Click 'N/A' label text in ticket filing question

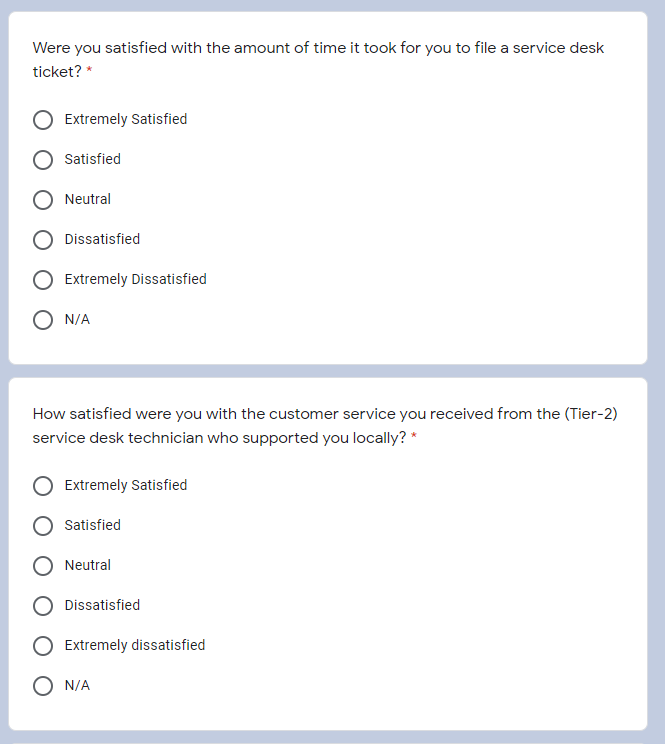click(77, 319)
